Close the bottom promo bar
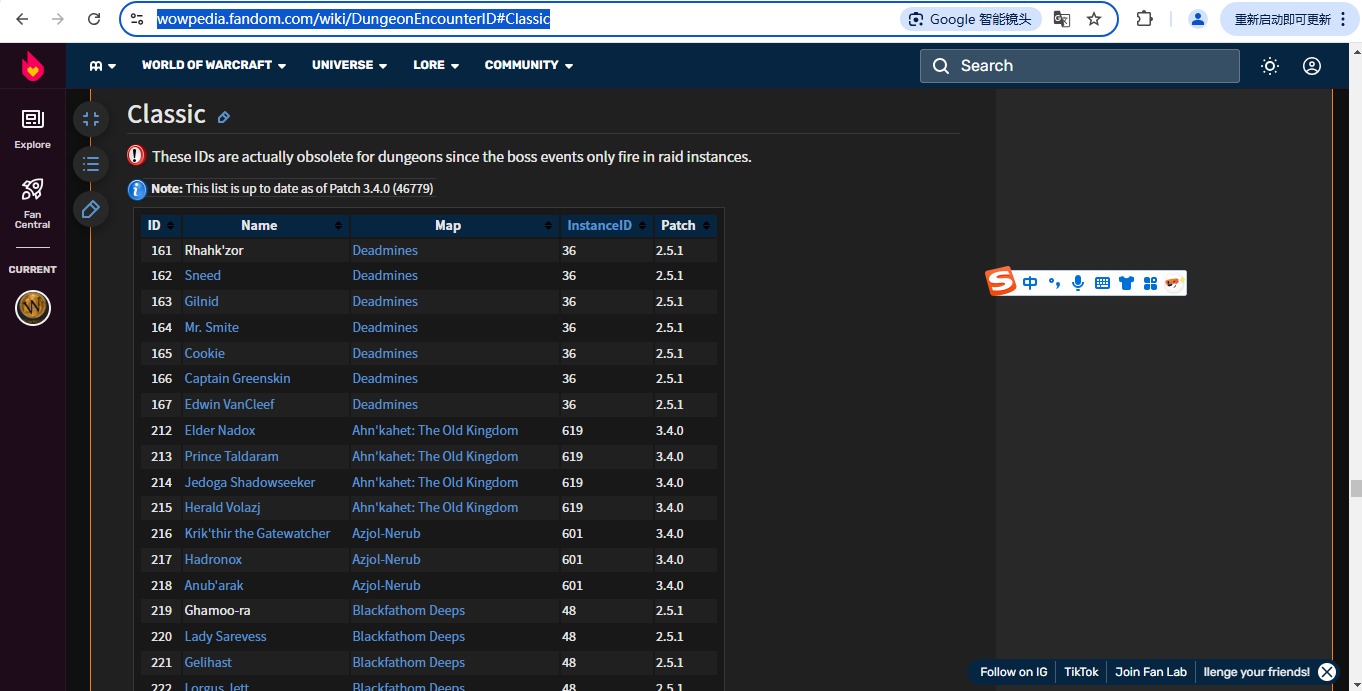1362x691 pixels. (x=1327, y=672)
